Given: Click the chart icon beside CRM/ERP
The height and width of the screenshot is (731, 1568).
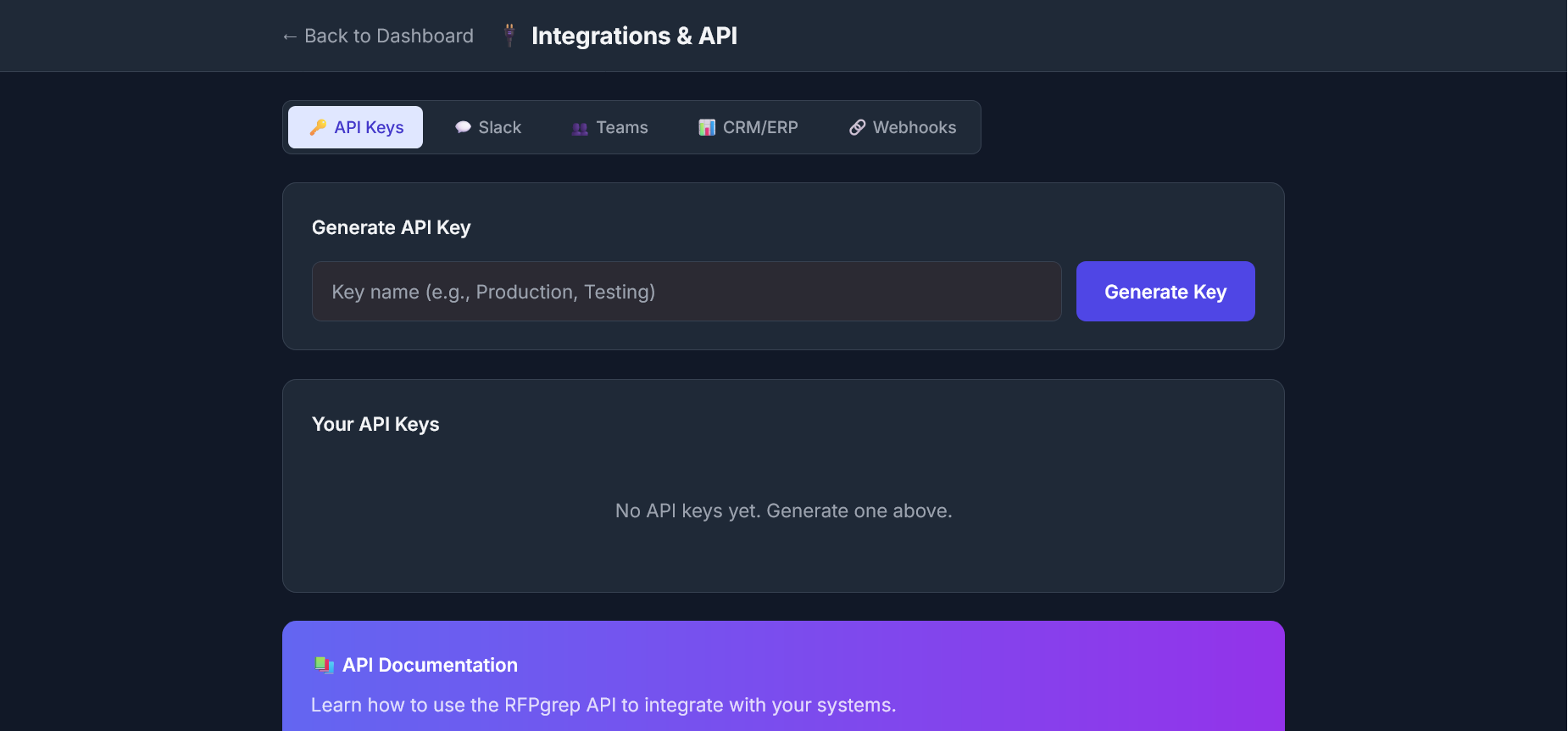Looking at the screenshot, I should [707, 127].
